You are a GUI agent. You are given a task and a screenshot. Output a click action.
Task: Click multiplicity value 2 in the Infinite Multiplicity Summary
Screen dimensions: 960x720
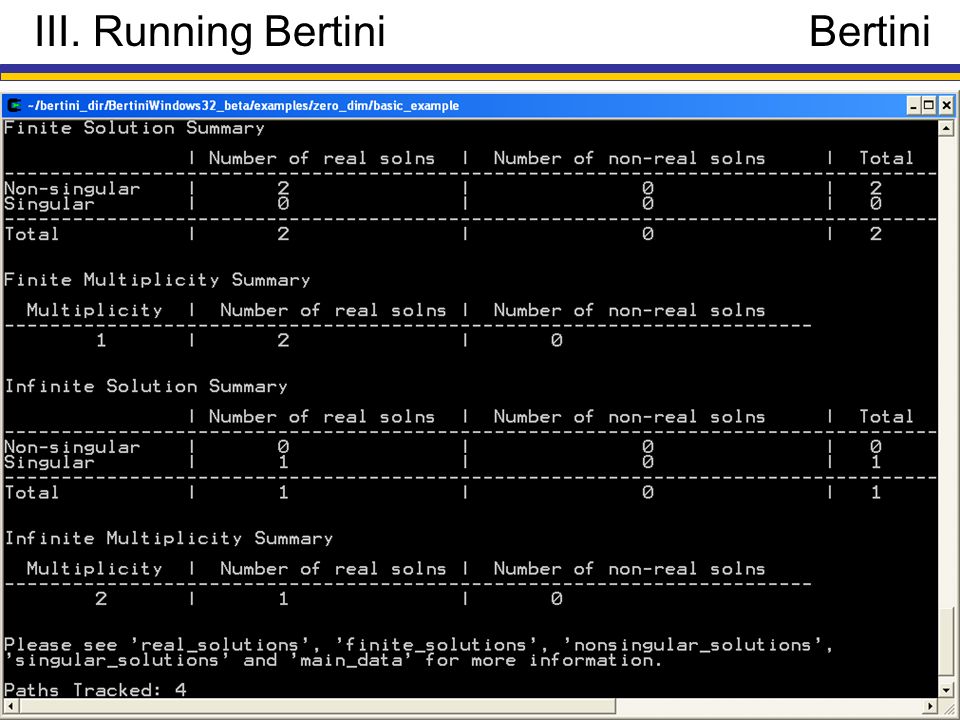101,599
